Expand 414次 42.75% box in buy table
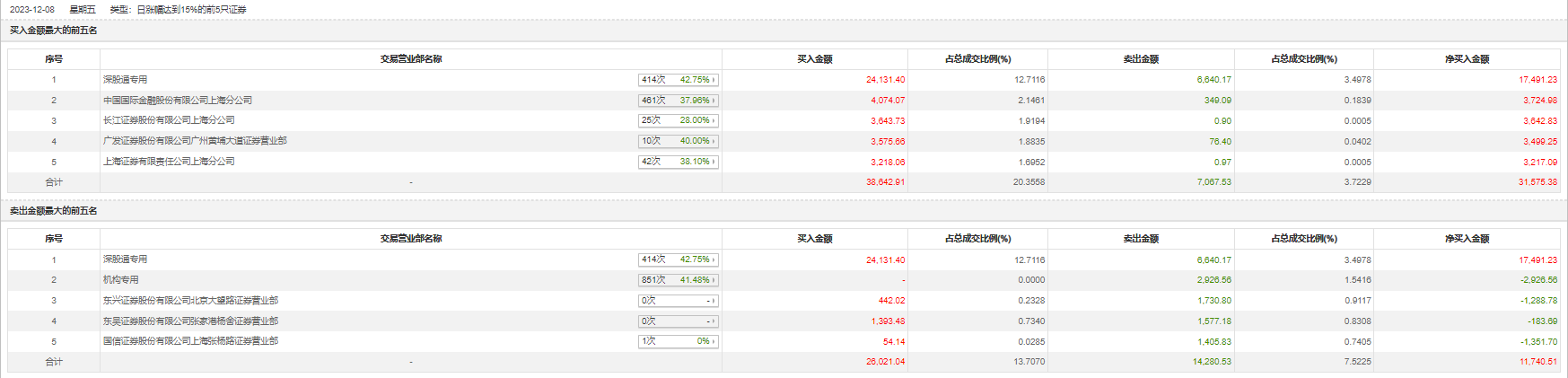The width and height of the screenshot is (1568, 378). (x=679, y=80)
